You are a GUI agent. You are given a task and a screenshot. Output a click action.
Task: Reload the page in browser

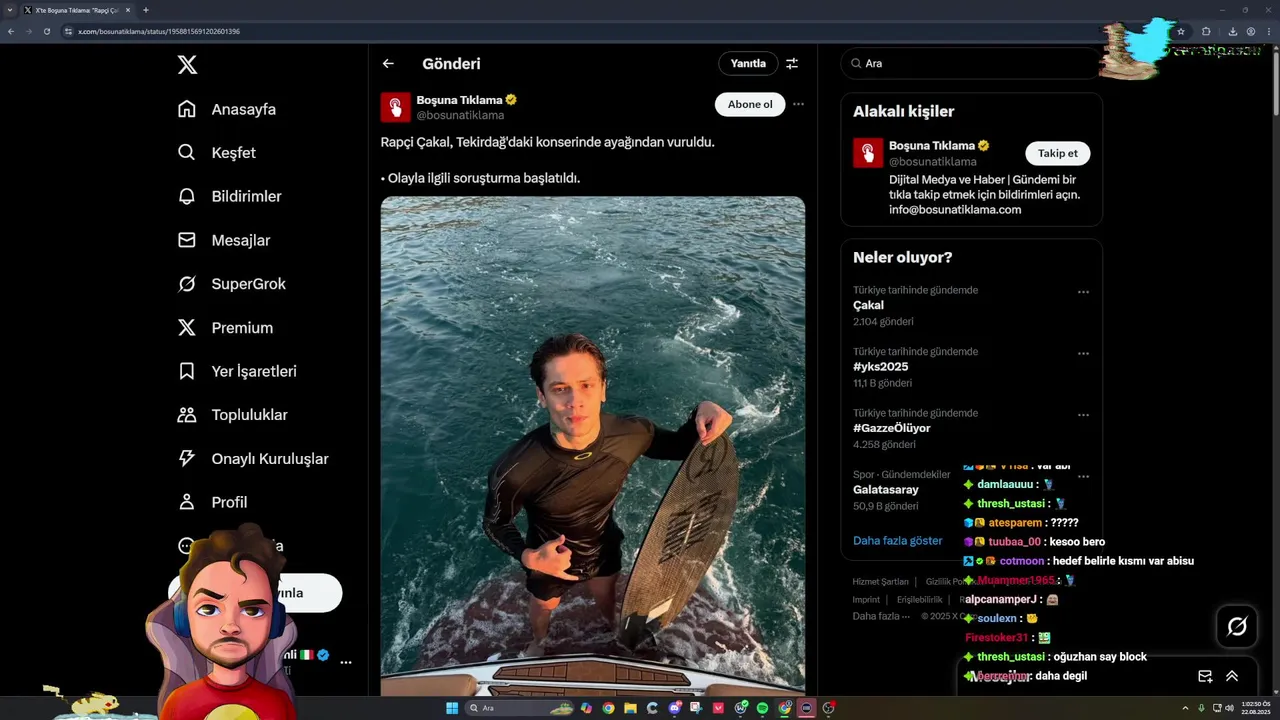tap(46, 31)
